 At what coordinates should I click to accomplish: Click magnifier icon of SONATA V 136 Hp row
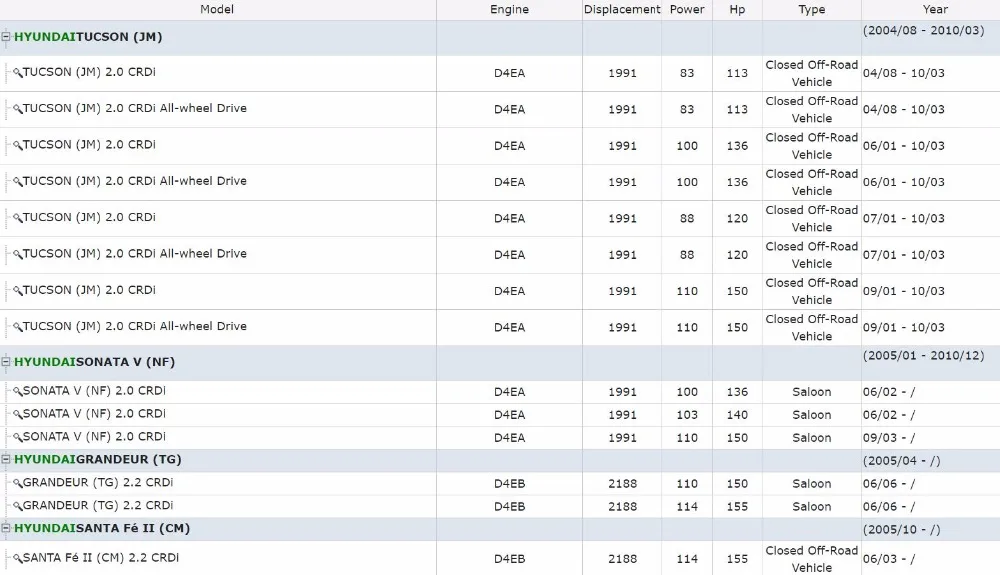pos(18,392)
